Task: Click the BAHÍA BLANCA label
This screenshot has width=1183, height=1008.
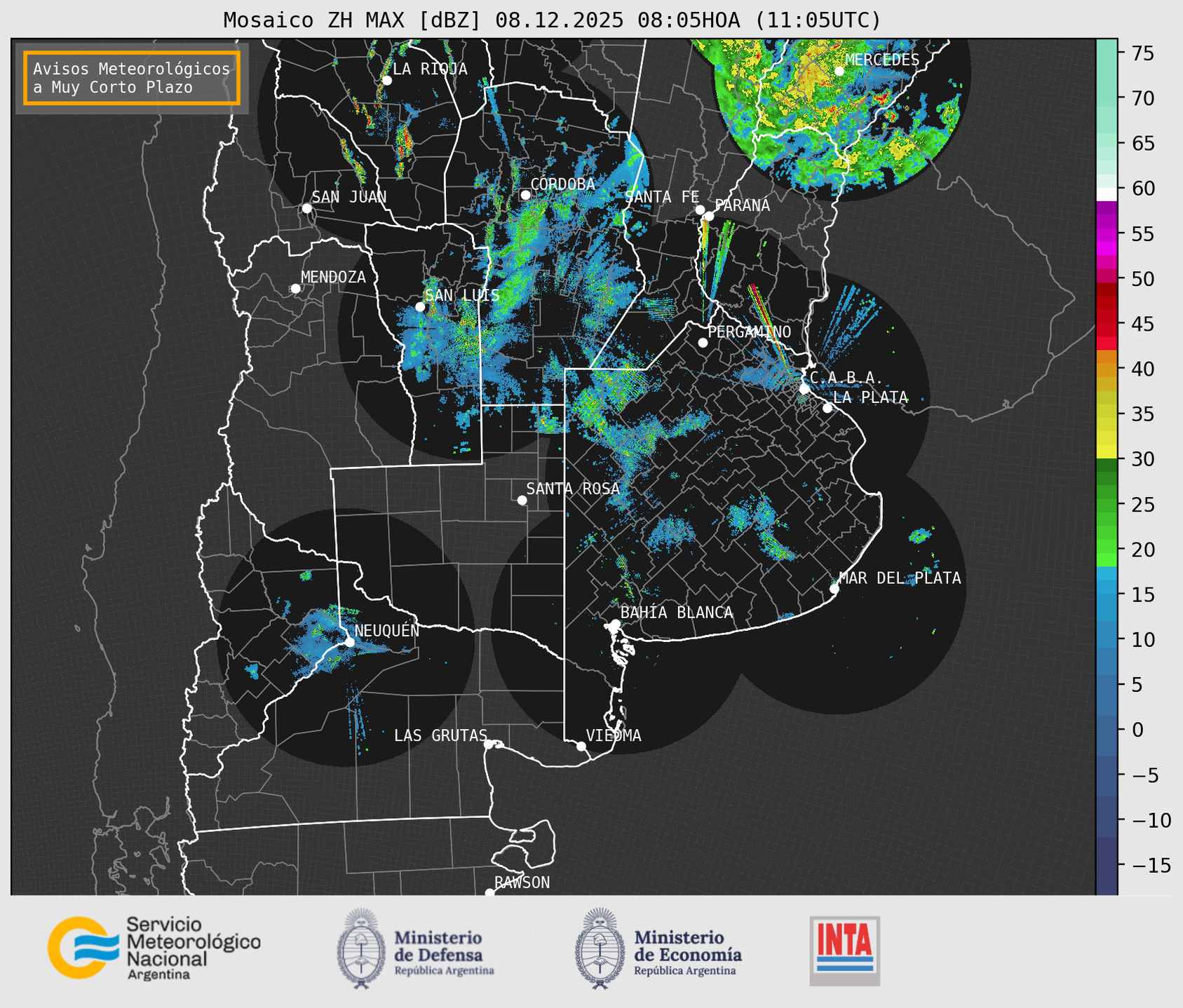Action: [x=677, y=613]
